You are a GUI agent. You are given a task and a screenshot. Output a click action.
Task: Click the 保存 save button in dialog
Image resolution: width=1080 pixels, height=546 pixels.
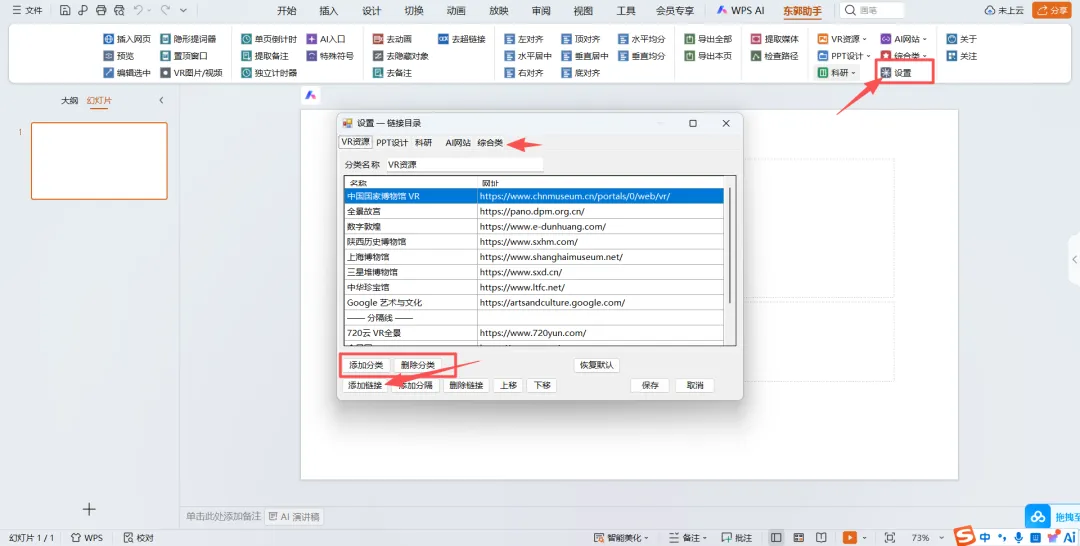click(650, 386)
